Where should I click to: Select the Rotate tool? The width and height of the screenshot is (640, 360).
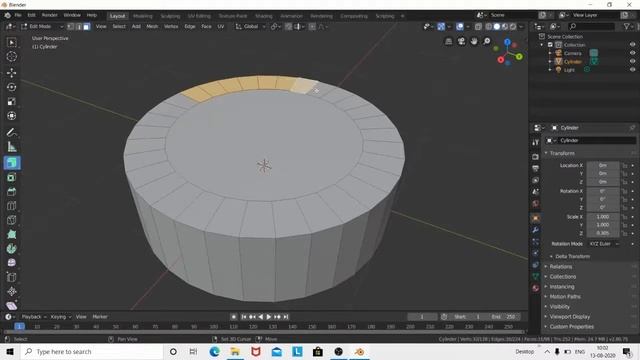(11, 87)
